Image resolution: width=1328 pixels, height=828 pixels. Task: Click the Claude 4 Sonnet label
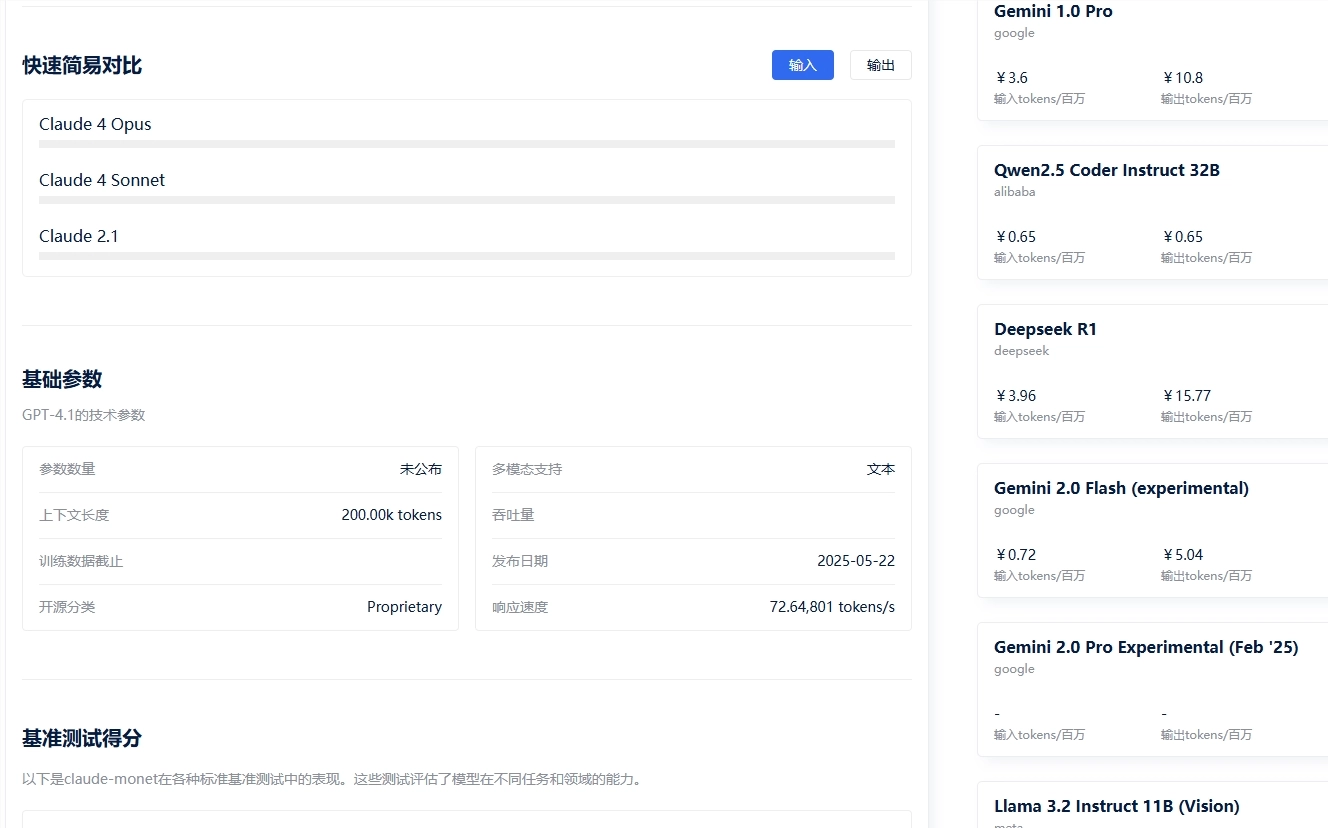click(x=102, y=180)
